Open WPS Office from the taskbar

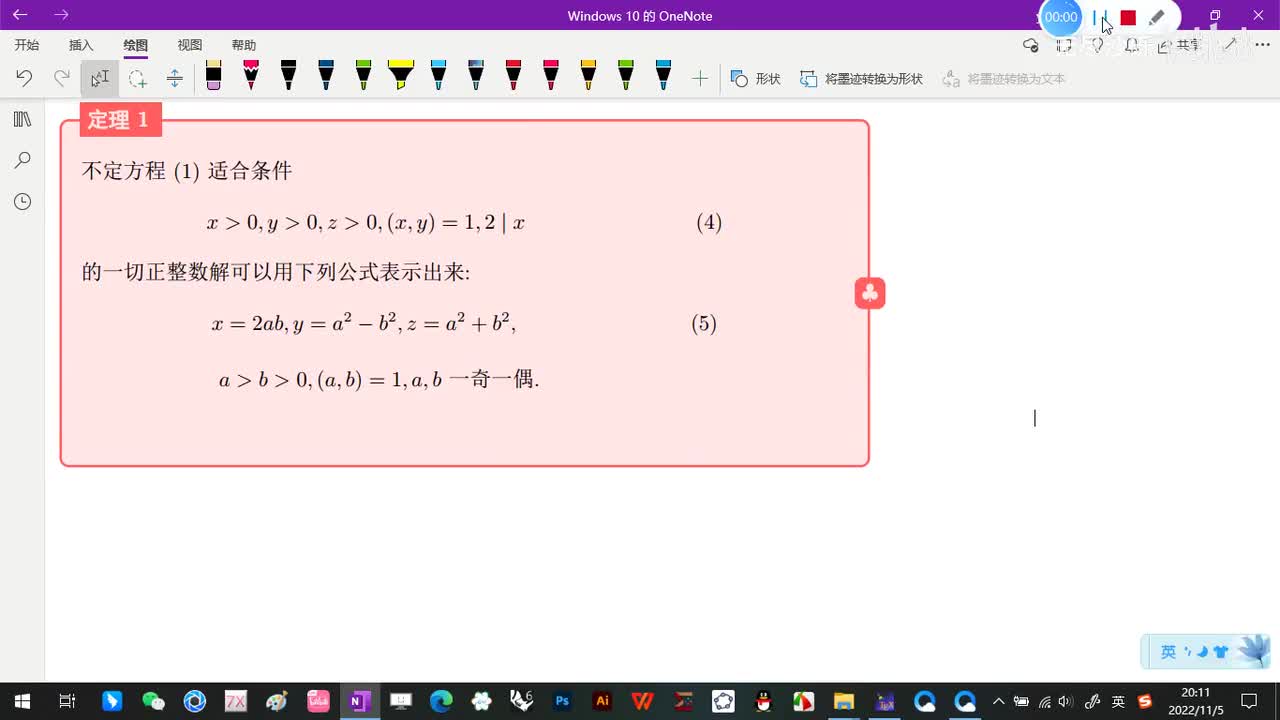click(642, 701)
